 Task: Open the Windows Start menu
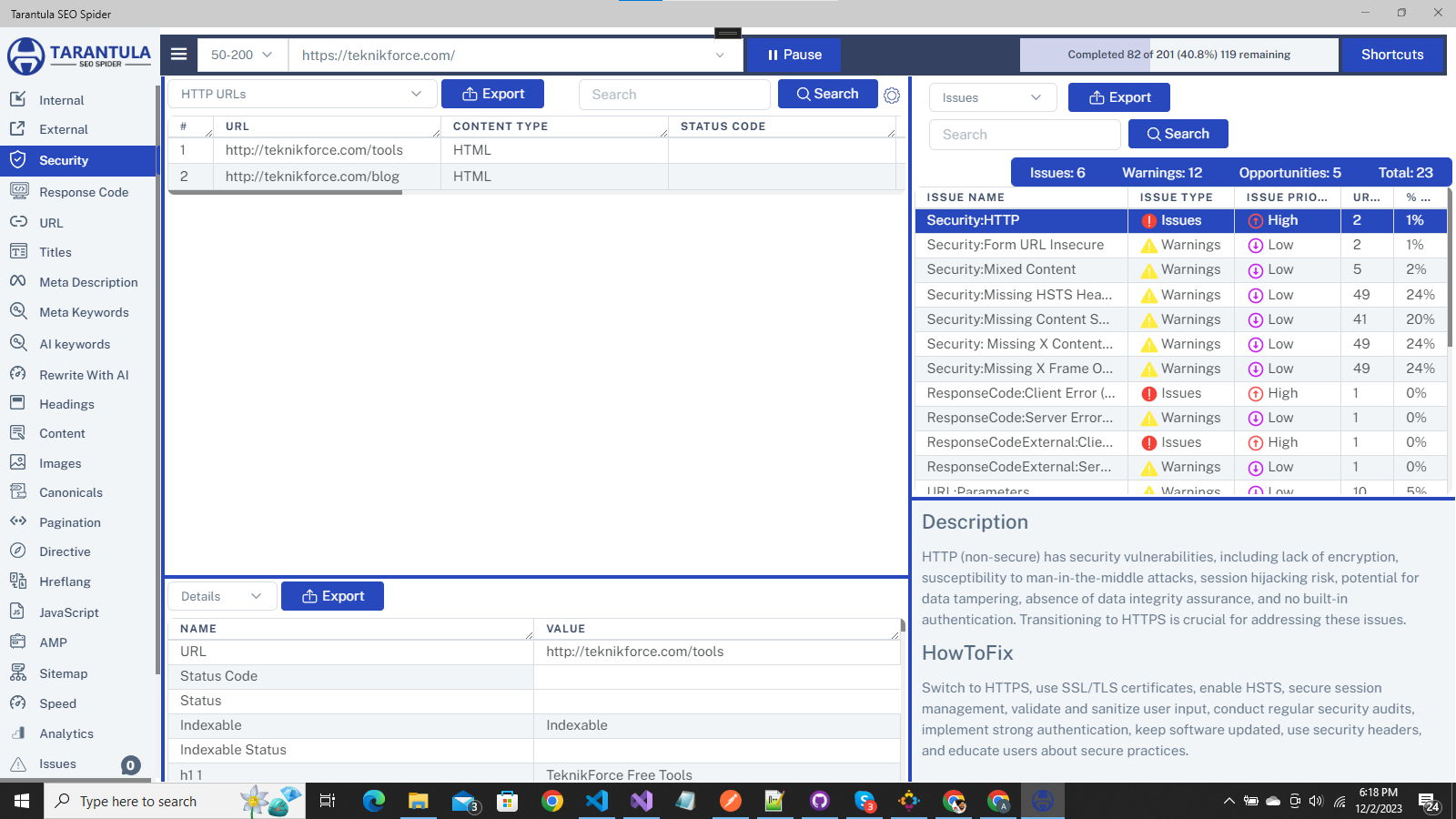[x=22, y=801]
